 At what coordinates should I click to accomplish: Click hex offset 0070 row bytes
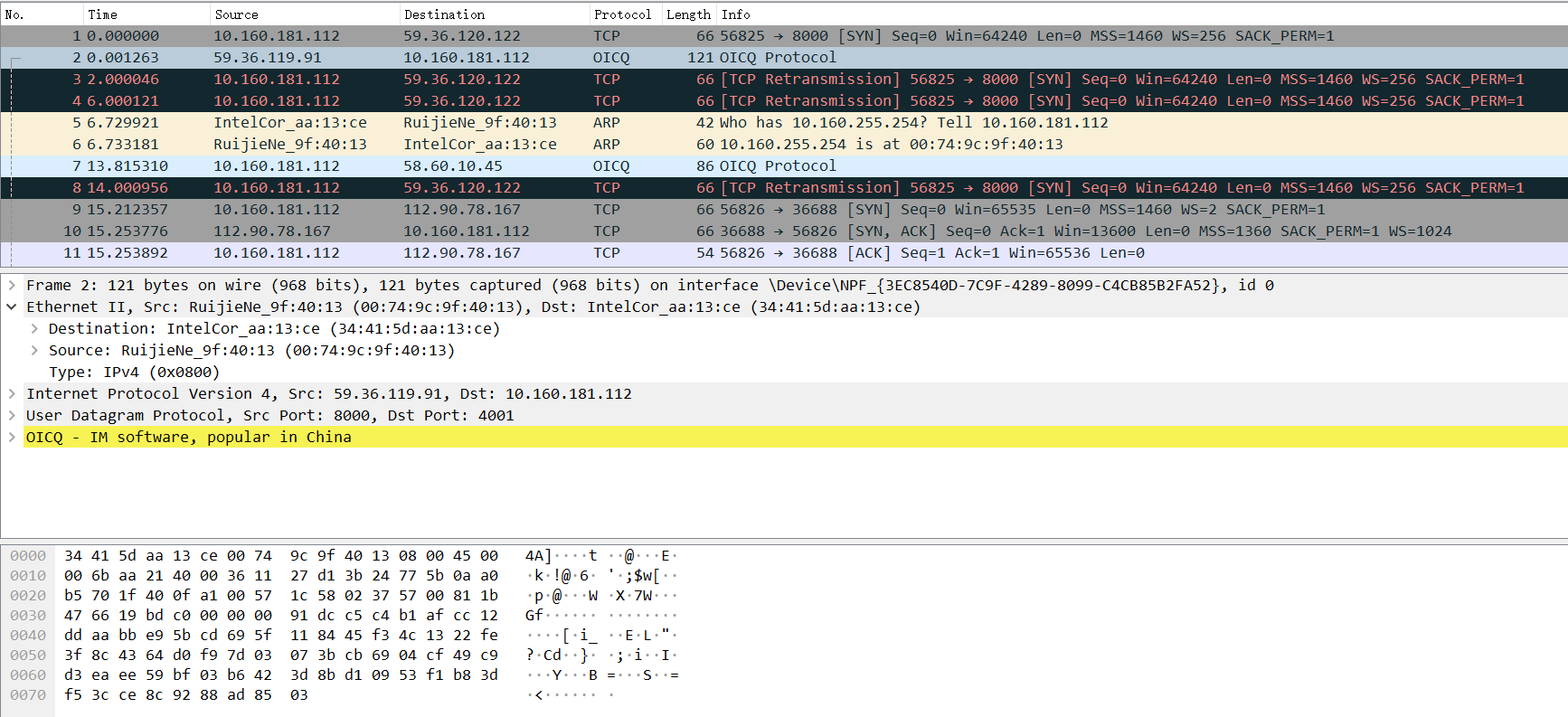click(186, 695)
